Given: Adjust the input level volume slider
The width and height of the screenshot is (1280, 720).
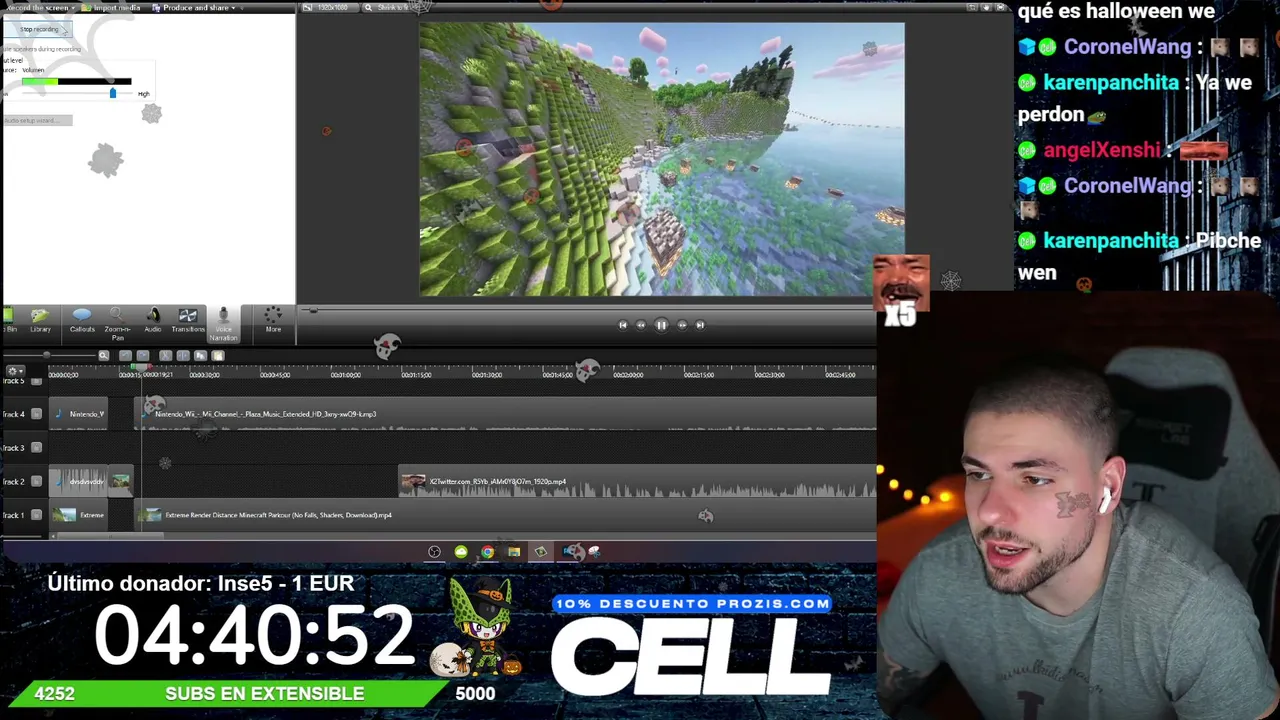Looking at the screenshot, I should point(112,93).
